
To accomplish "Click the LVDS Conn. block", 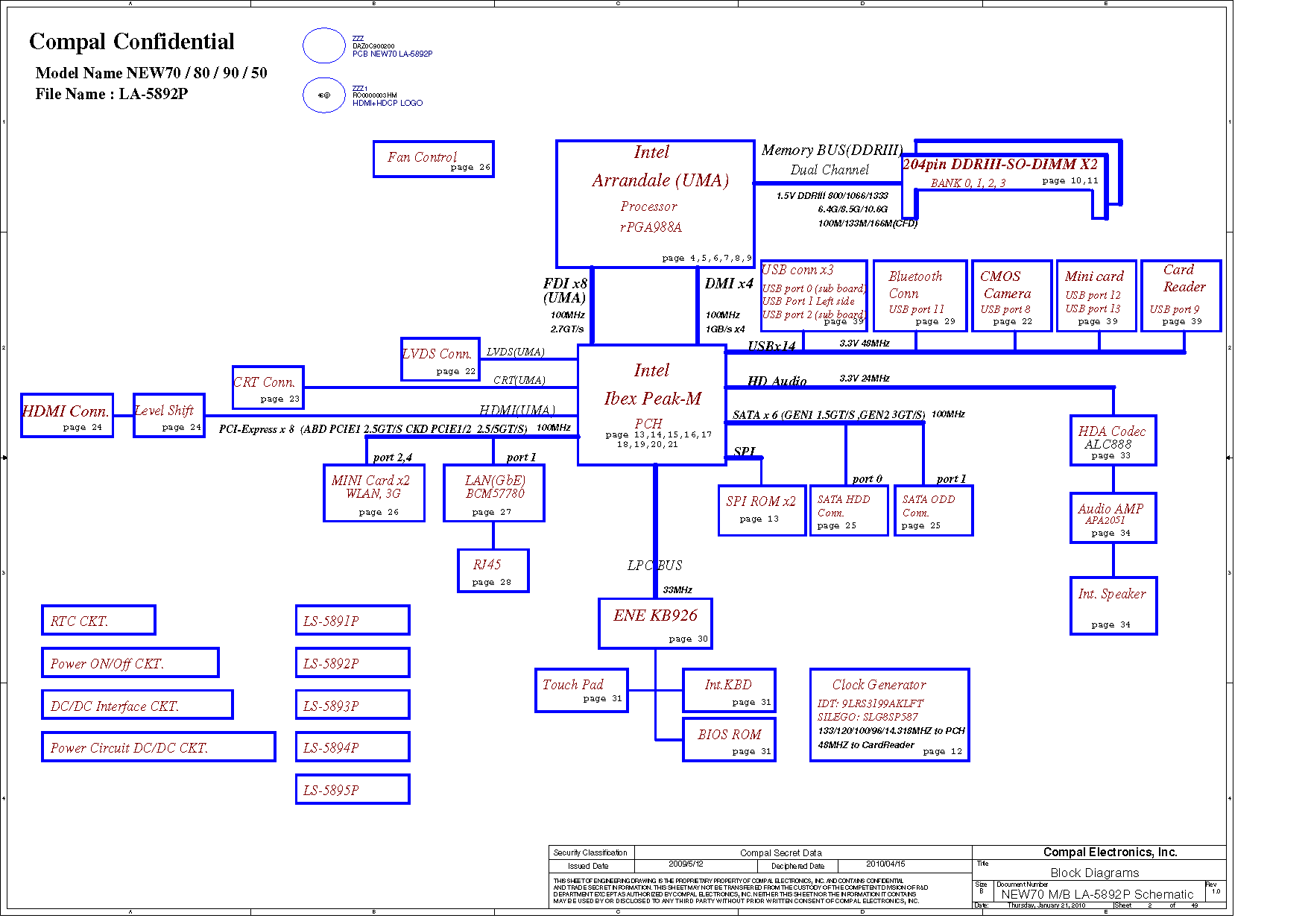I will click(440, 359).
